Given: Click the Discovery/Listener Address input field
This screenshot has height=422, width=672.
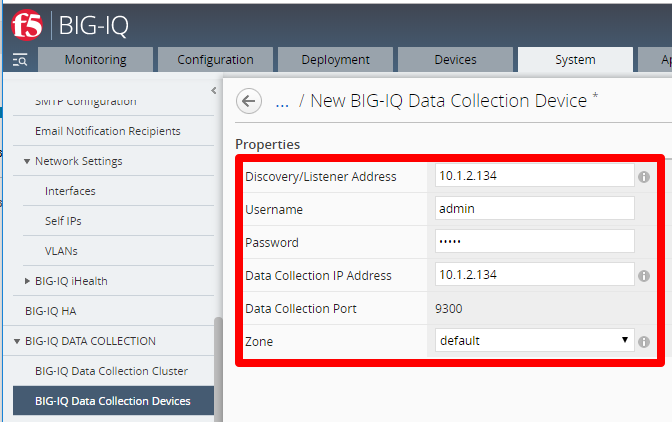Looking at the screenshot, I should [x=534, y=175].
